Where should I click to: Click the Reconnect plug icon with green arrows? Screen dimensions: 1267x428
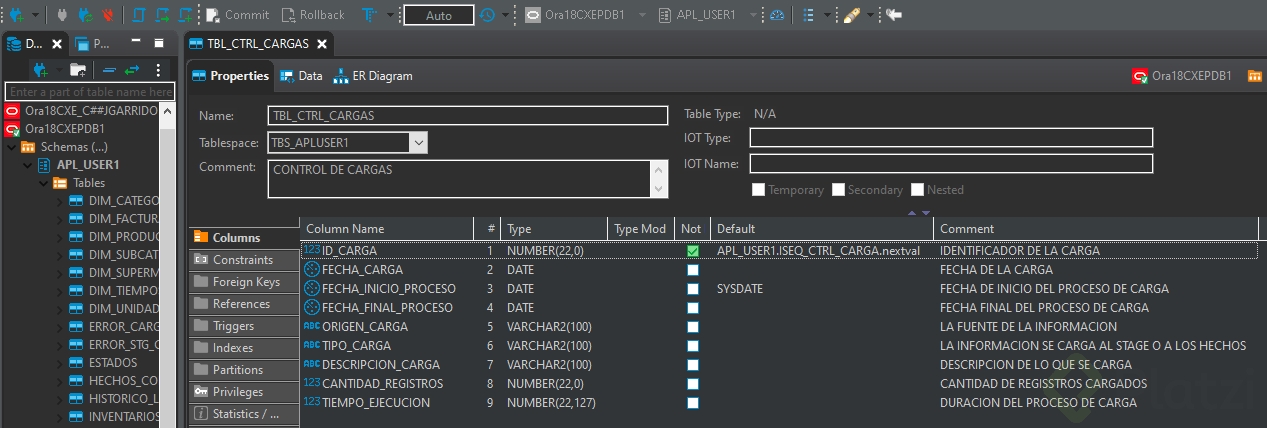click(86, 15)
